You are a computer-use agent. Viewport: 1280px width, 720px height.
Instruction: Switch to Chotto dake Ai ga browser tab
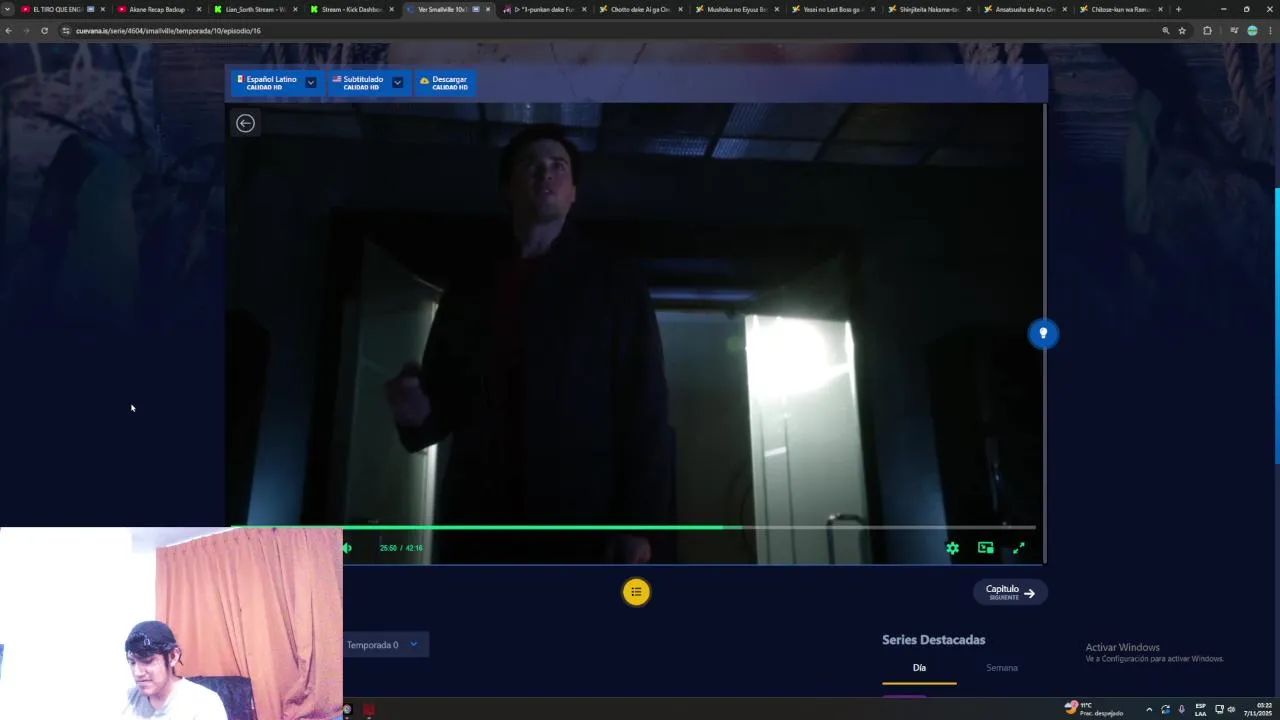coord(640,9)
